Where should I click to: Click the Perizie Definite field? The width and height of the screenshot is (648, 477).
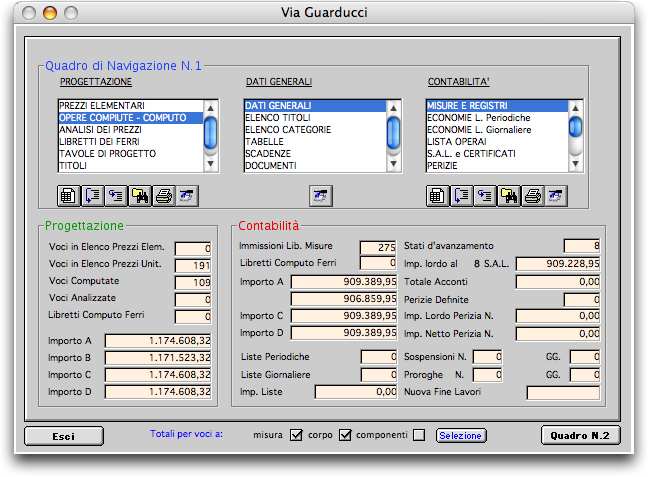tap(582, 300)
